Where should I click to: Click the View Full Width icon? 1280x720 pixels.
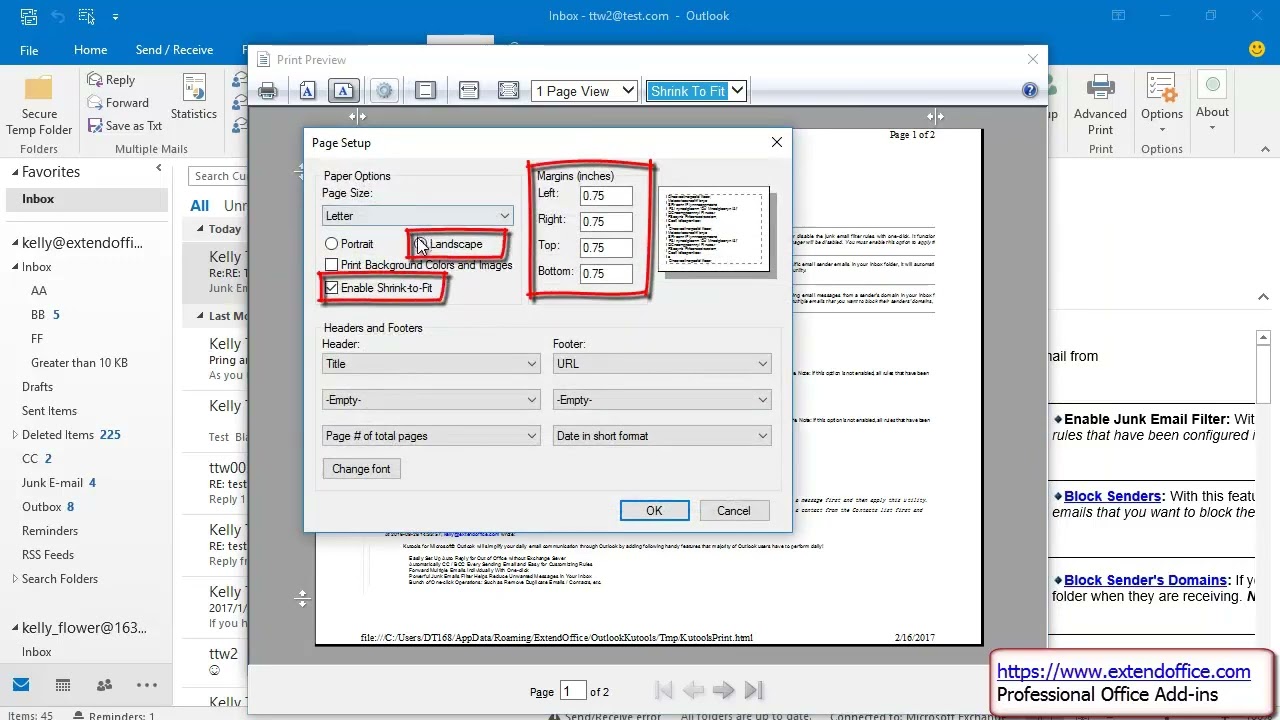pyautogui.click(x=468, y=91)
